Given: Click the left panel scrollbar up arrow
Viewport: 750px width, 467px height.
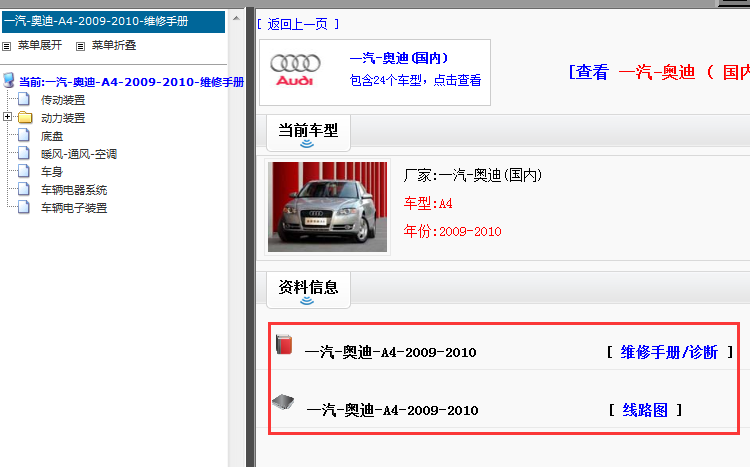Looking at the screenshot, I should click(x=236, y=19).
